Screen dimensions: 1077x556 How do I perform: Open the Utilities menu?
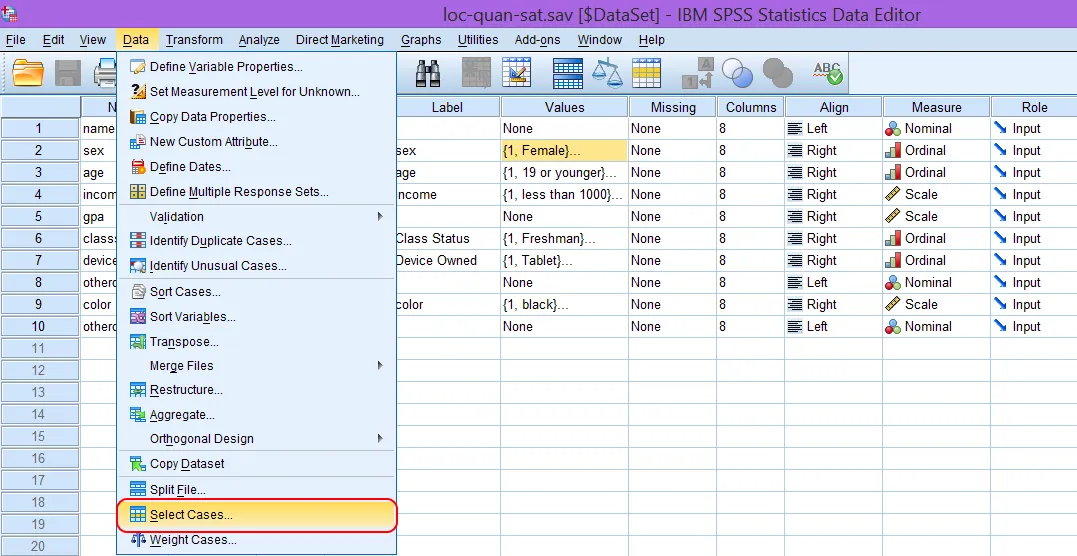tap(478, 40)
